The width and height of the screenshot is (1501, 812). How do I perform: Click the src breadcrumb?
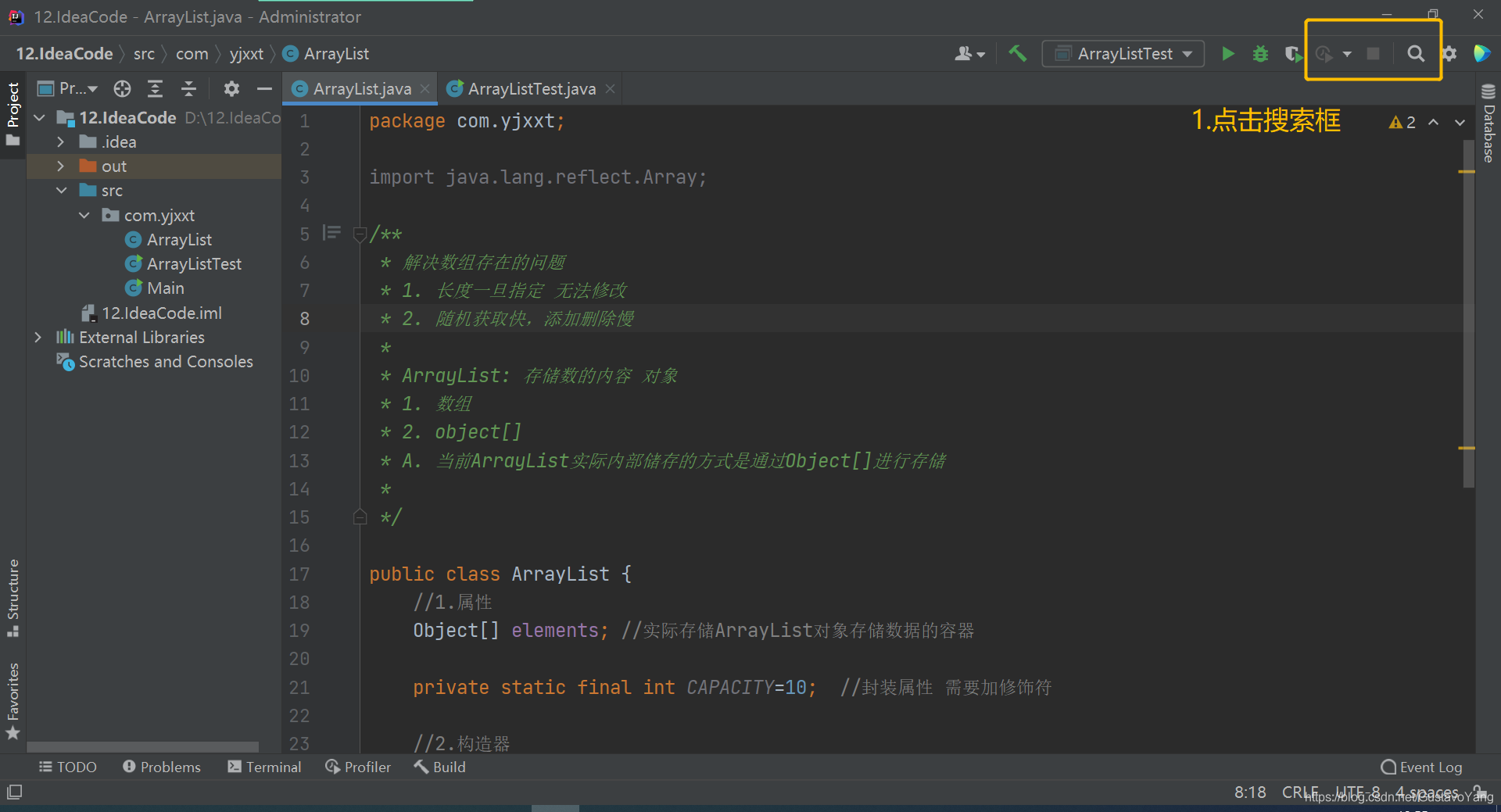[x=144, y=54]
